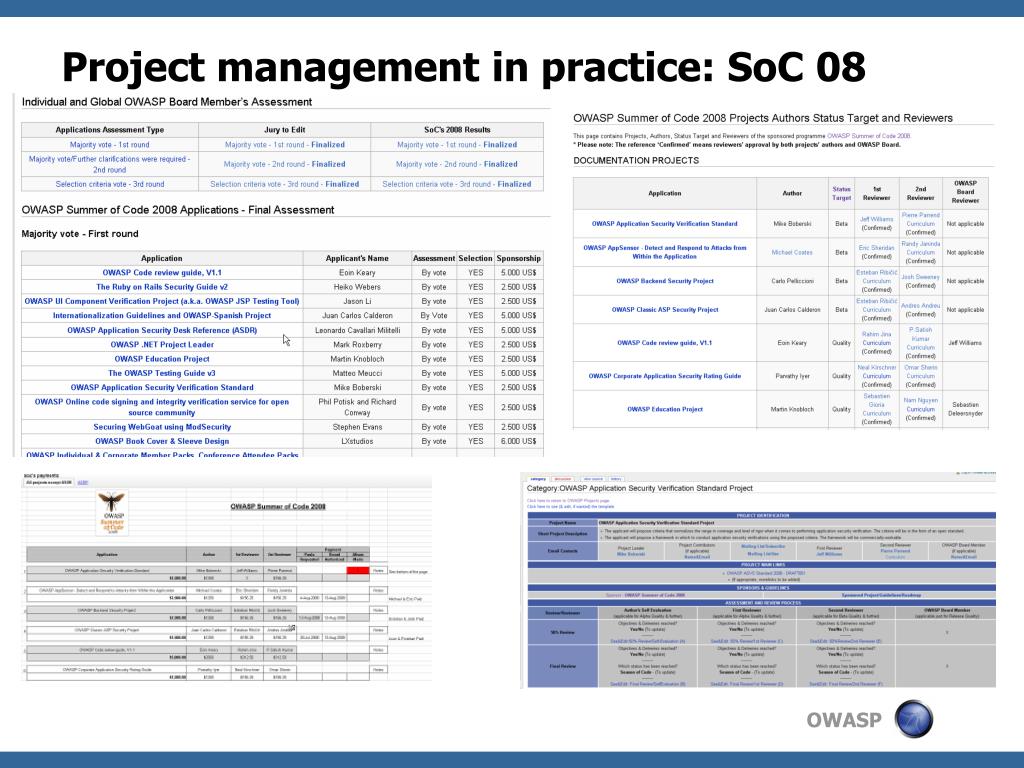Click 'DOCUMENTATION PROJECTS' heading
The image size is (1024, 768).
[636, 161]
